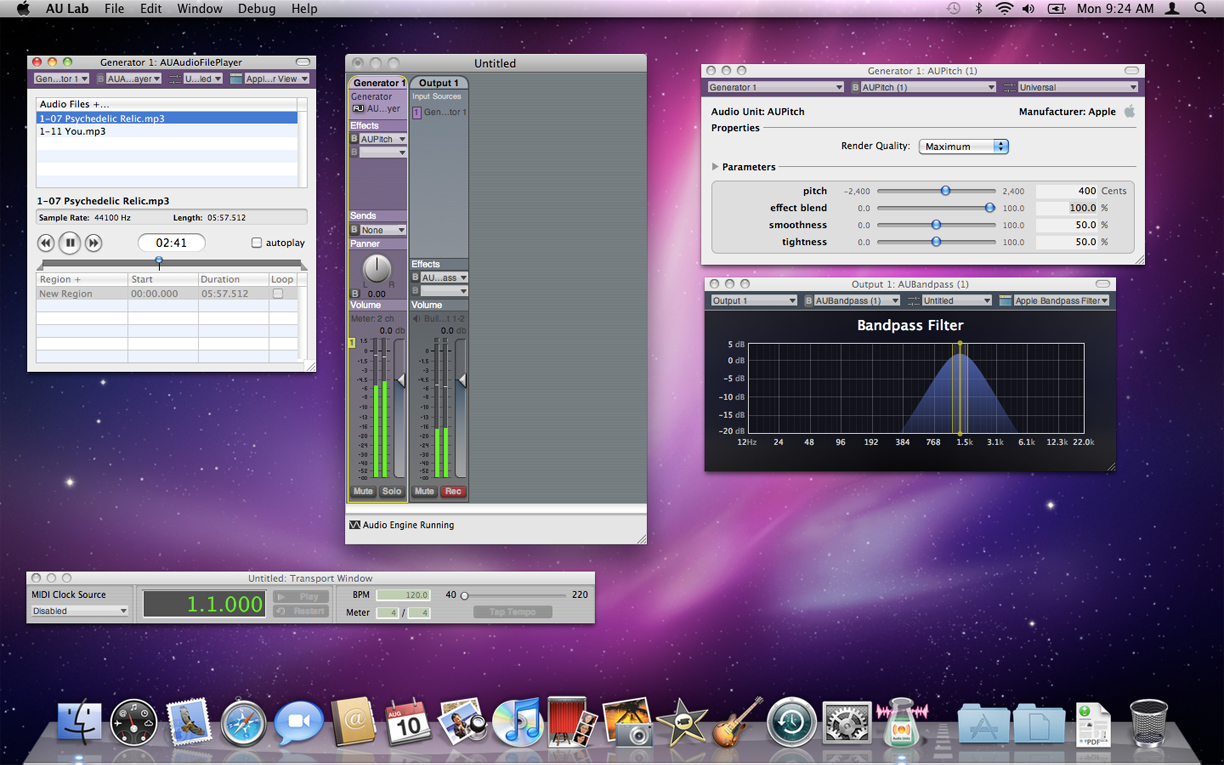The image size is (1224, 765).
Task: Click the speaker icon on the Output 1 channel
Action: tap(417, 319)
